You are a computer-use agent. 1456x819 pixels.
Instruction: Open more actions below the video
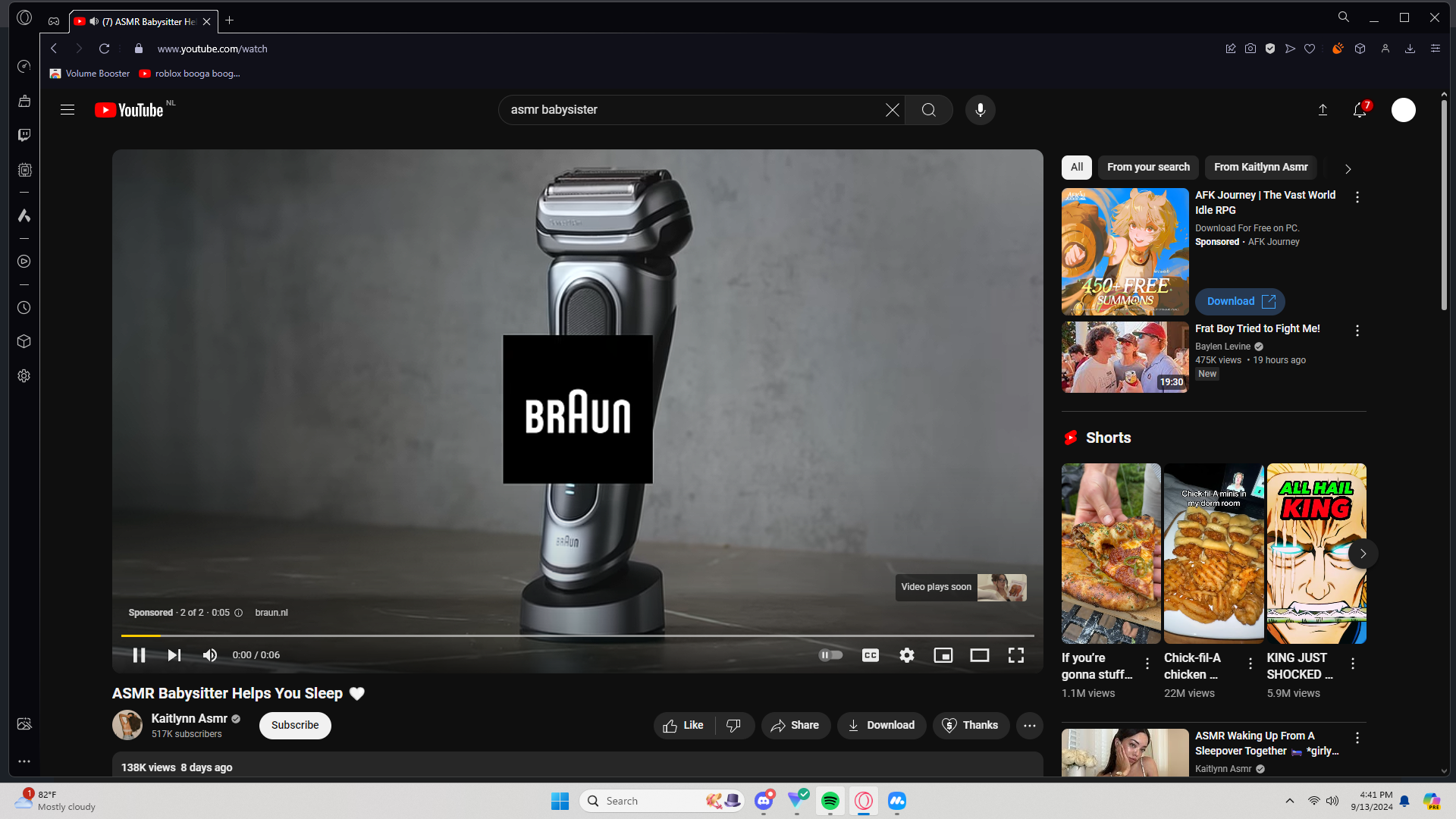coord(1030,726)
